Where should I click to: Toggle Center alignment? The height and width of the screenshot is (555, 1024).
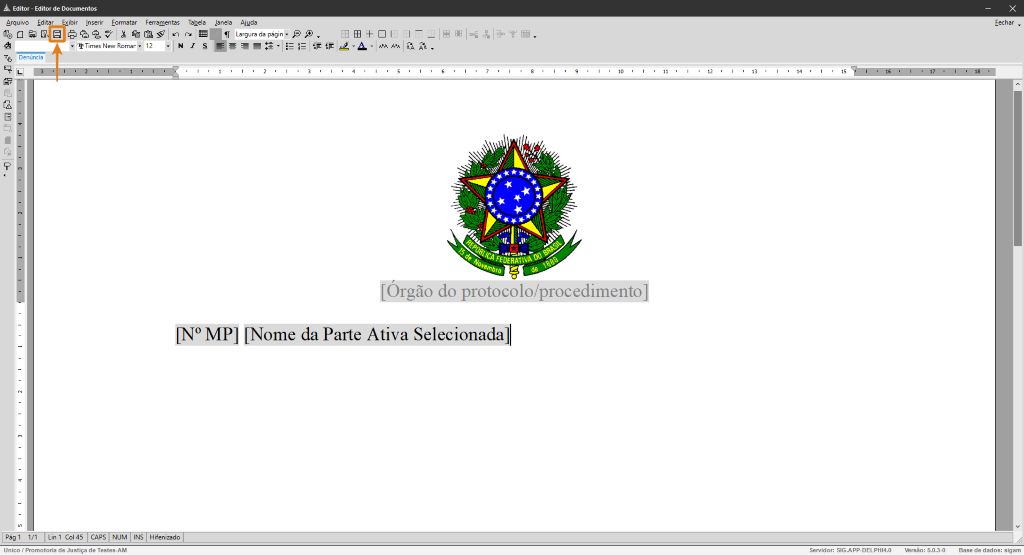[232, 46]
